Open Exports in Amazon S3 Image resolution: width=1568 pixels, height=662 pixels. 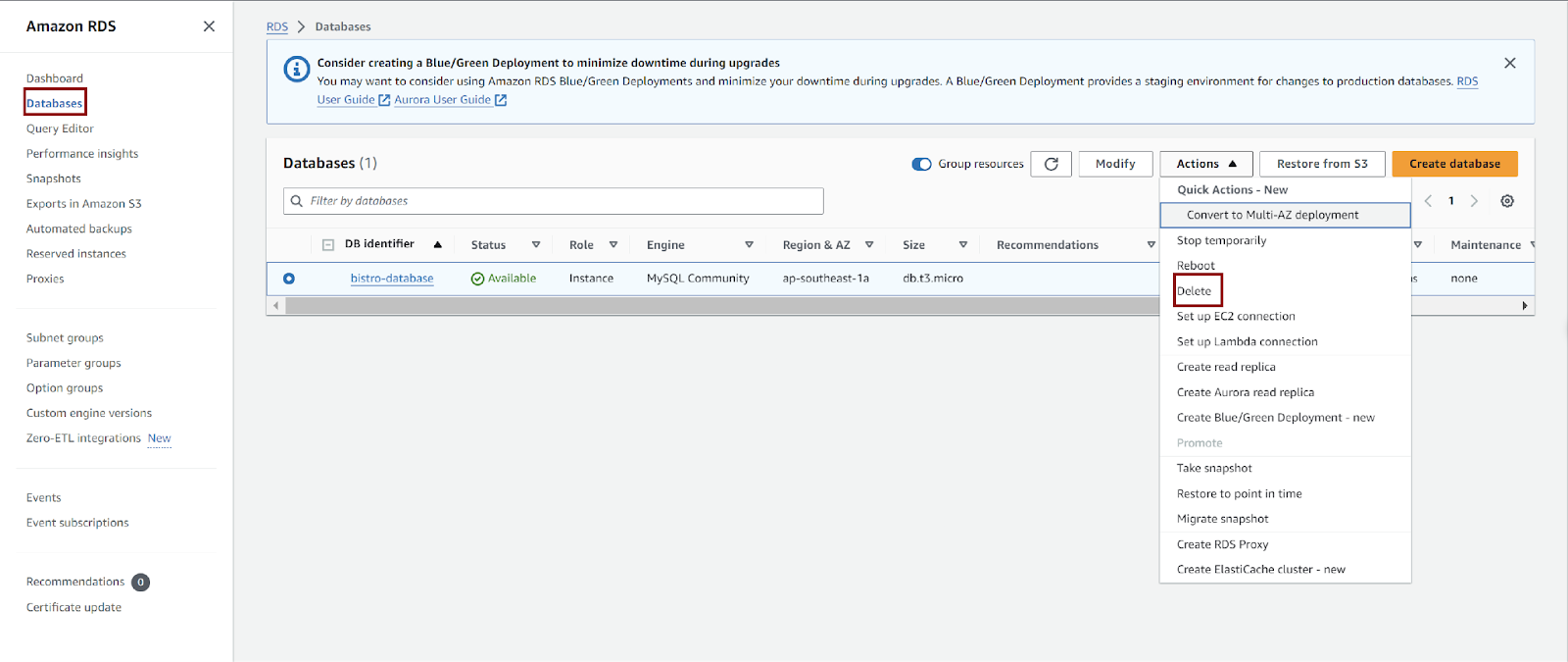[84, 204]
